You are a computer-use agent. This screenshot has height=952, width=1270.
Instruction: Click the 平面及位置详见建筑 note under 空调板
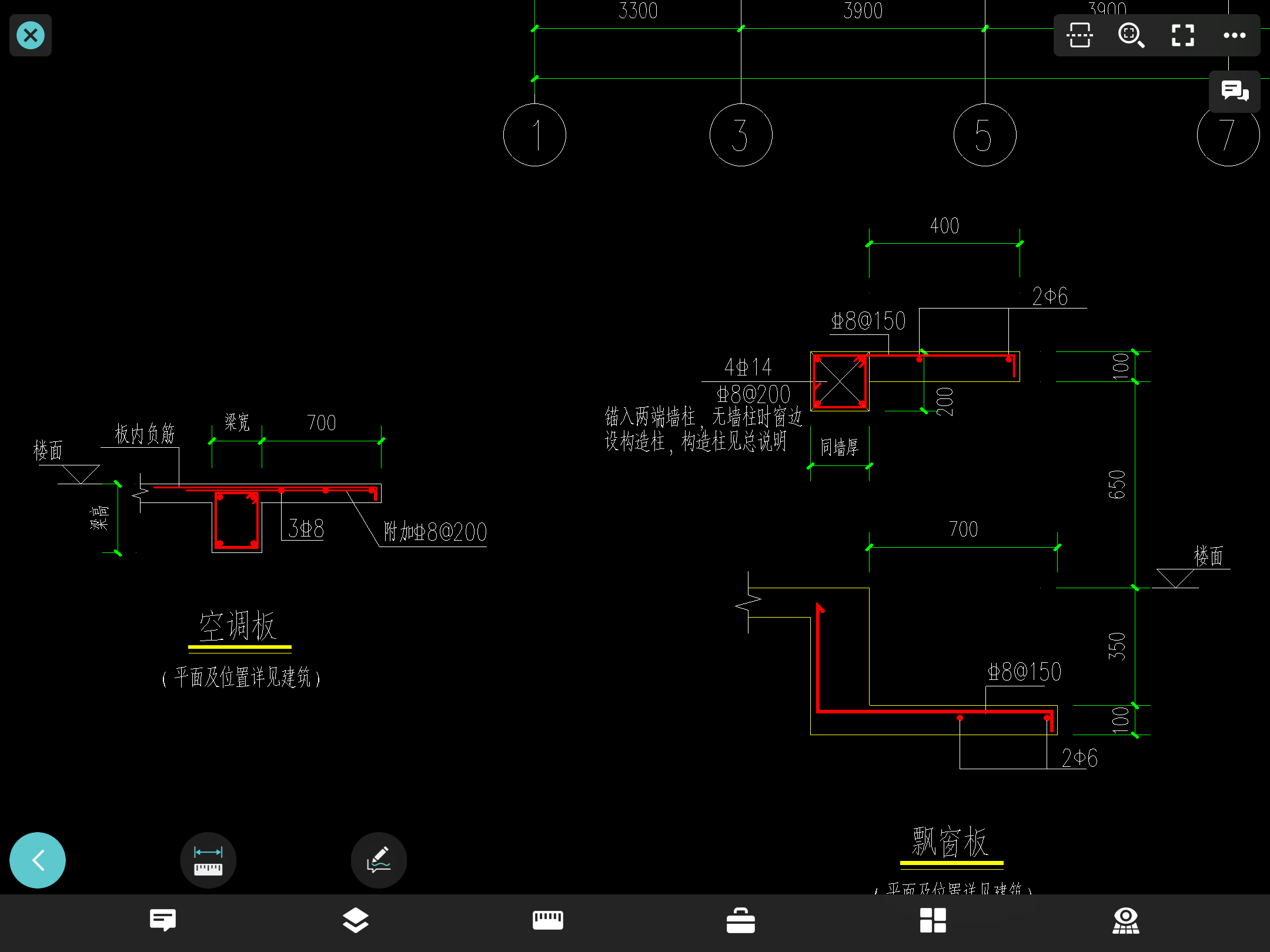[241, 678]
